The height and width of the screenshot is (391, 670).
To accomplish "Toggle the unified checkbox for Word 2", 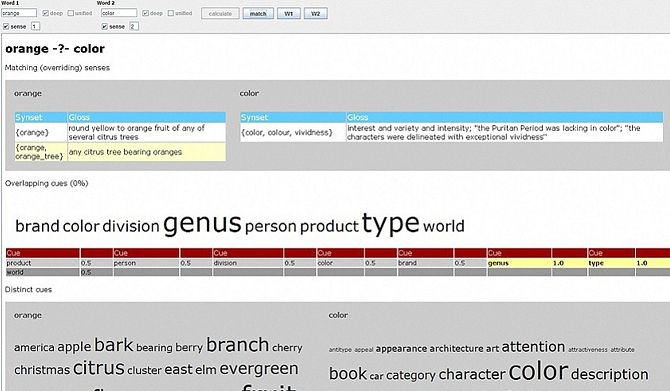I will coord(171,13).
